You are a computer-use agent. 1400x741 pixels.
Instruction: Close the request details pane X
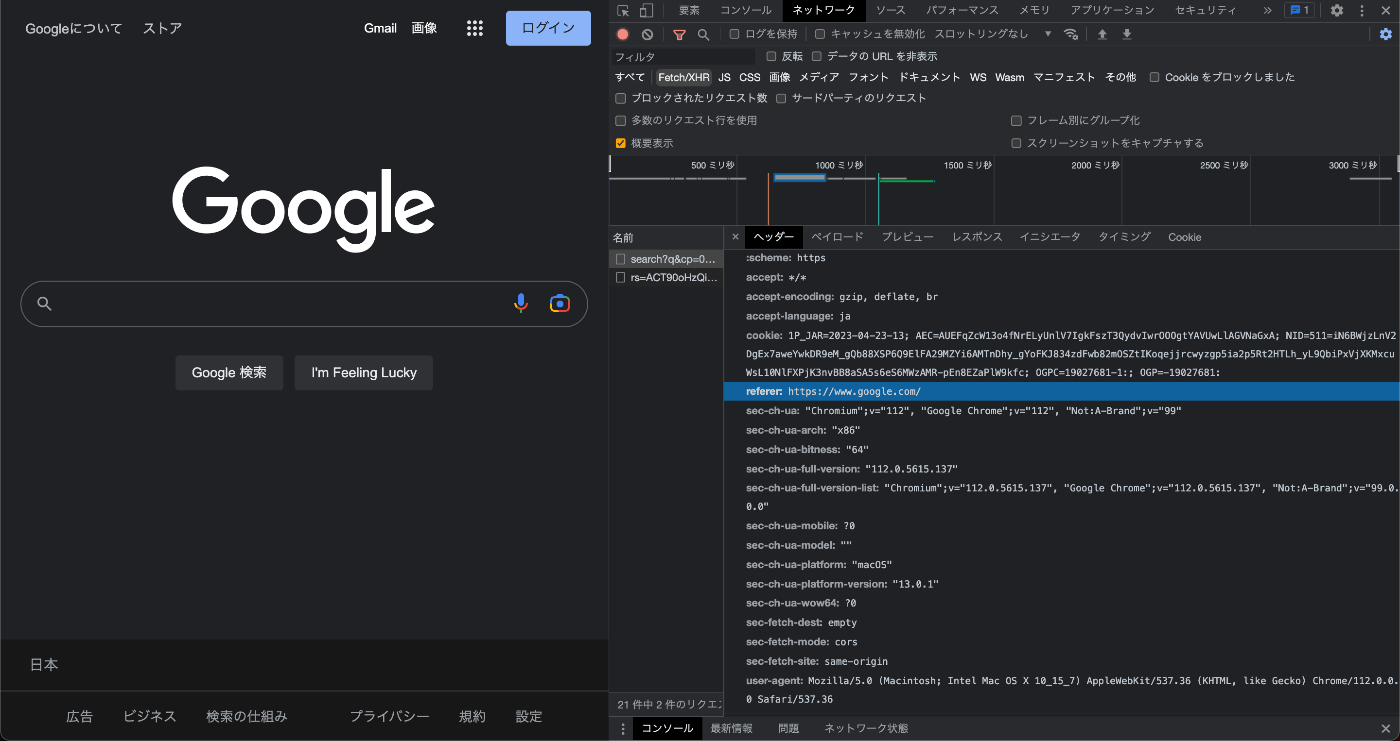tap(735, 237)
